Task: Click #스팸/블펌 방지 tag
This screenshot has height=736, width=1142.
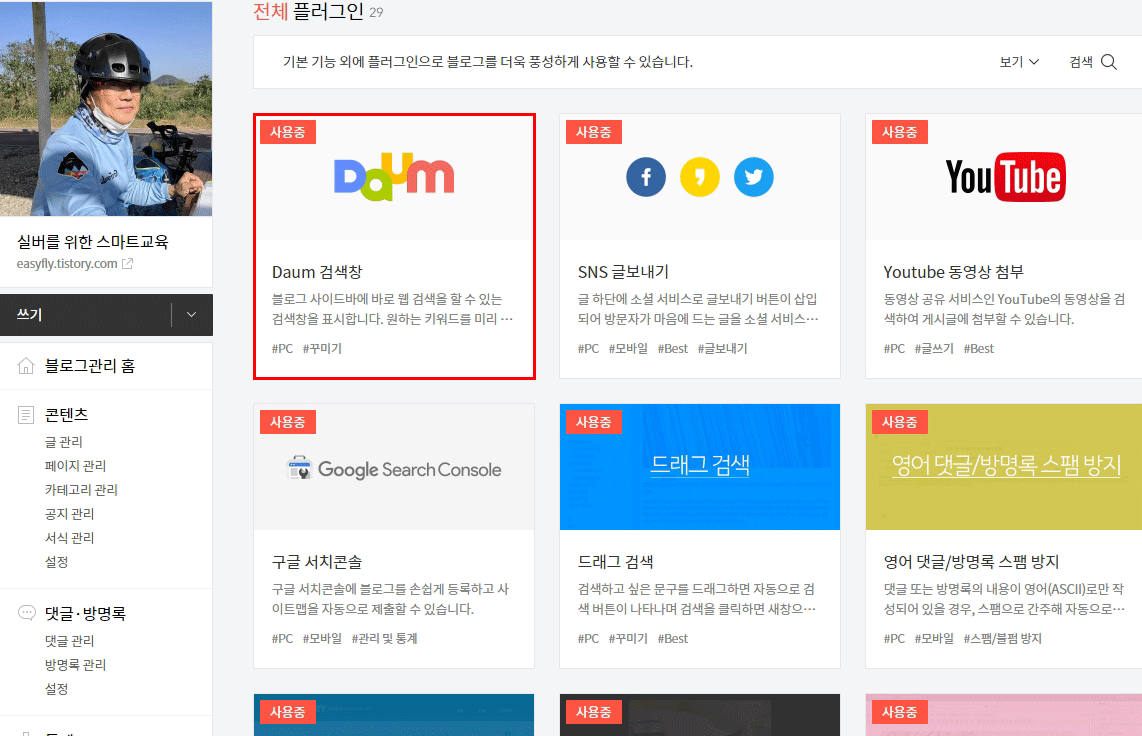Action: point(1002,638)
